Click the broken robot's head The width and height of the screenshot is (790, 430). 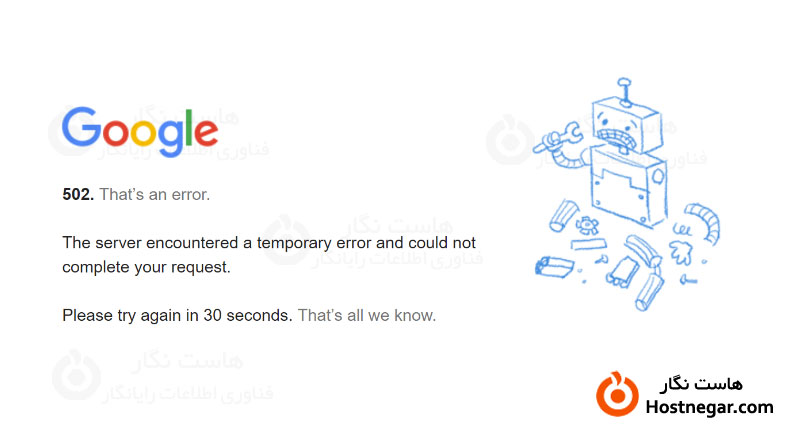point(625,124)
